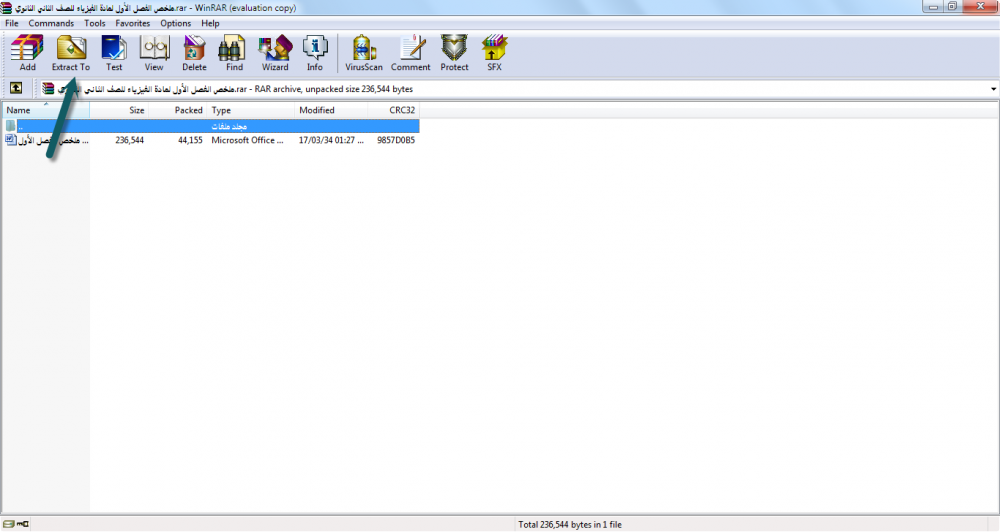Click the Delete toolbar icon
The height and width of the screenshot is (532, 1000).
(194, 53)
